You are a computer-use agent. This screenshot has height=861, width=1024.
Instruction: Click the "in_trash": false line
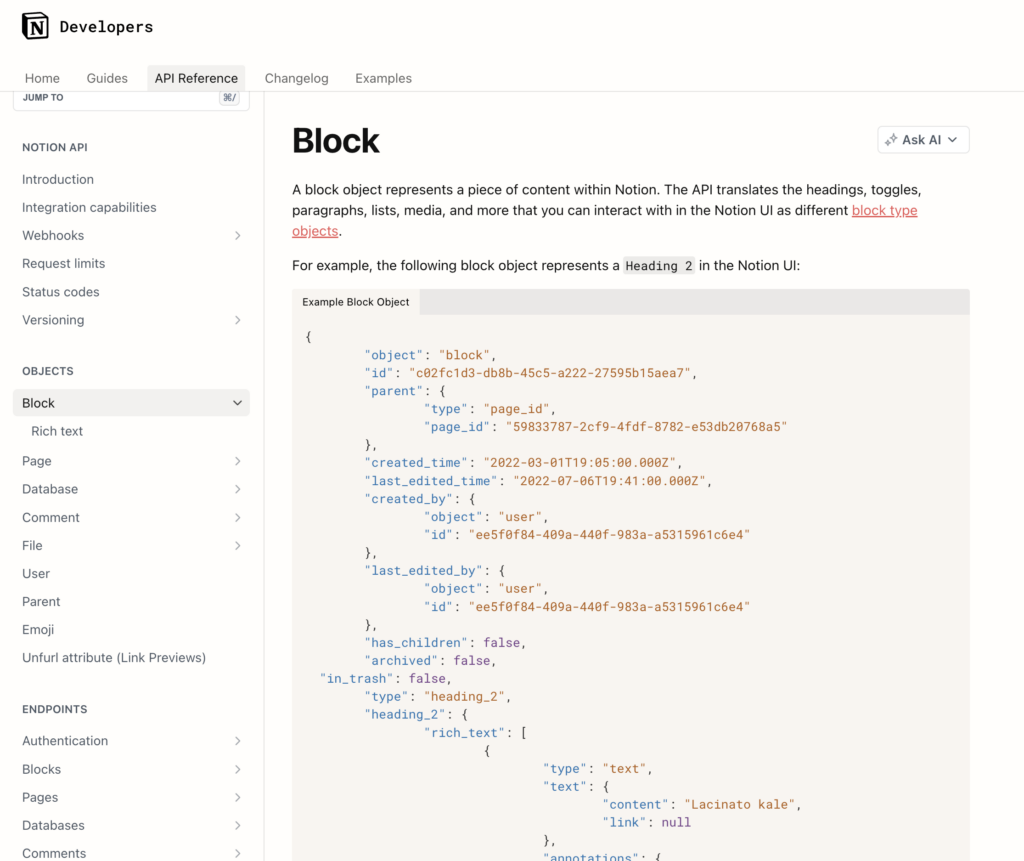(385, 679)
